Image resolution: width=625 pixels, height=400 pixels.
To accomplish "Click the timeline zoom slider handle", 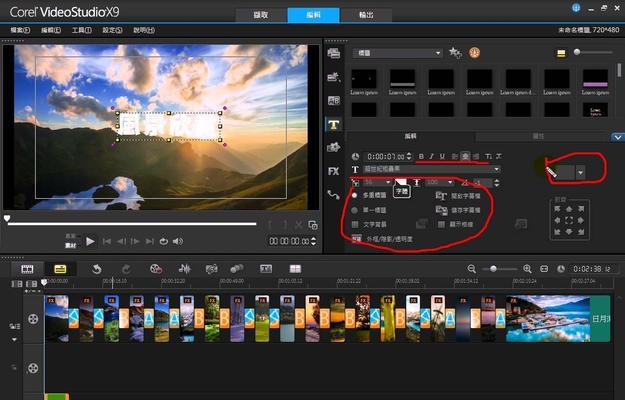I will pyautogui.click(x=493, y=269).
